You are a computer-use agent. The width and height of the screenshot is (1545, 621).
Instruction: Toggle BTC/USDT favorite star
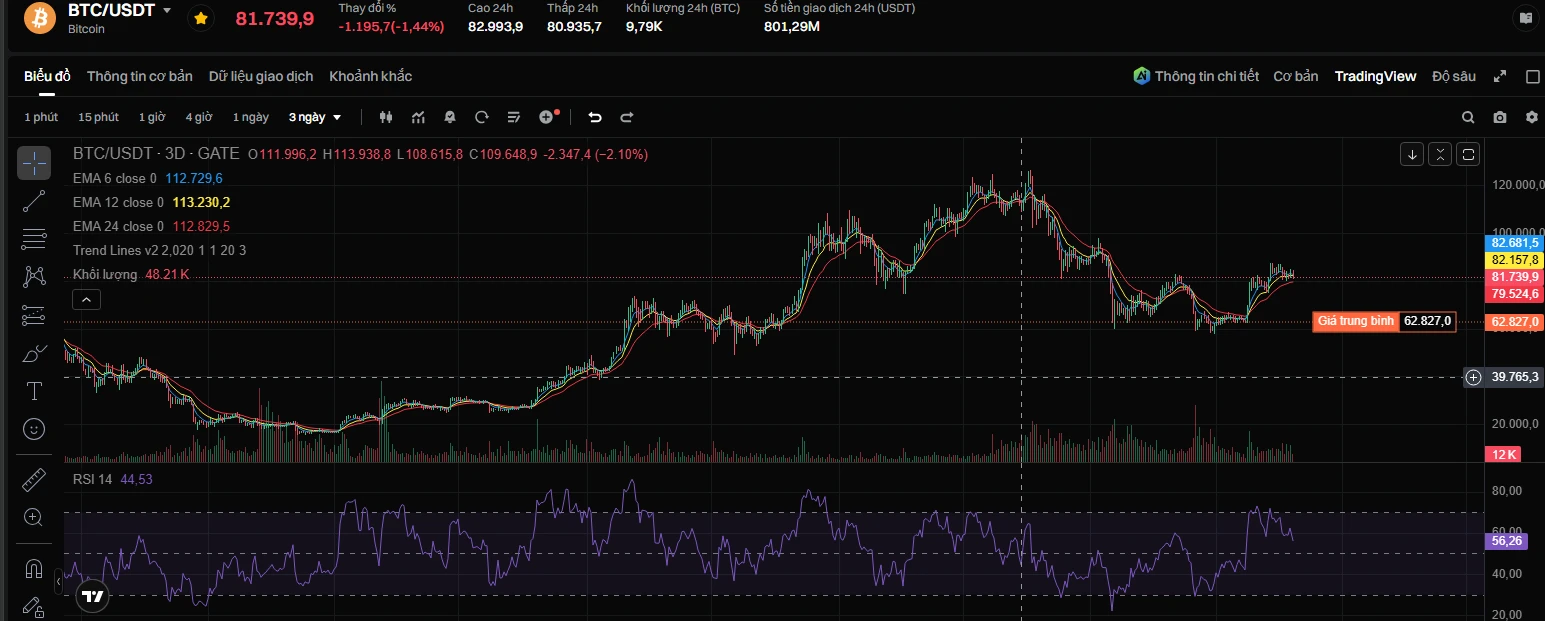[201, 18]
